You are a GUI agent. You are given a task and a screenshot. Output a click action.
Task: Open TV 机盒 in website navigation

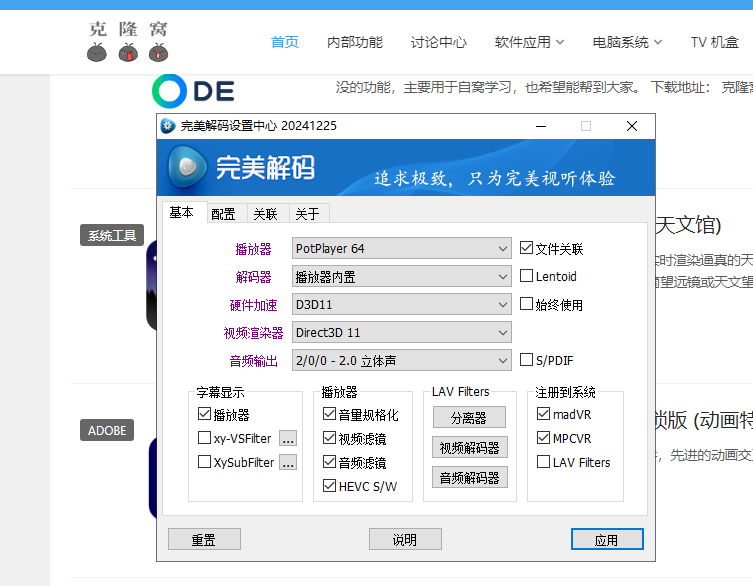click(715, 42)
